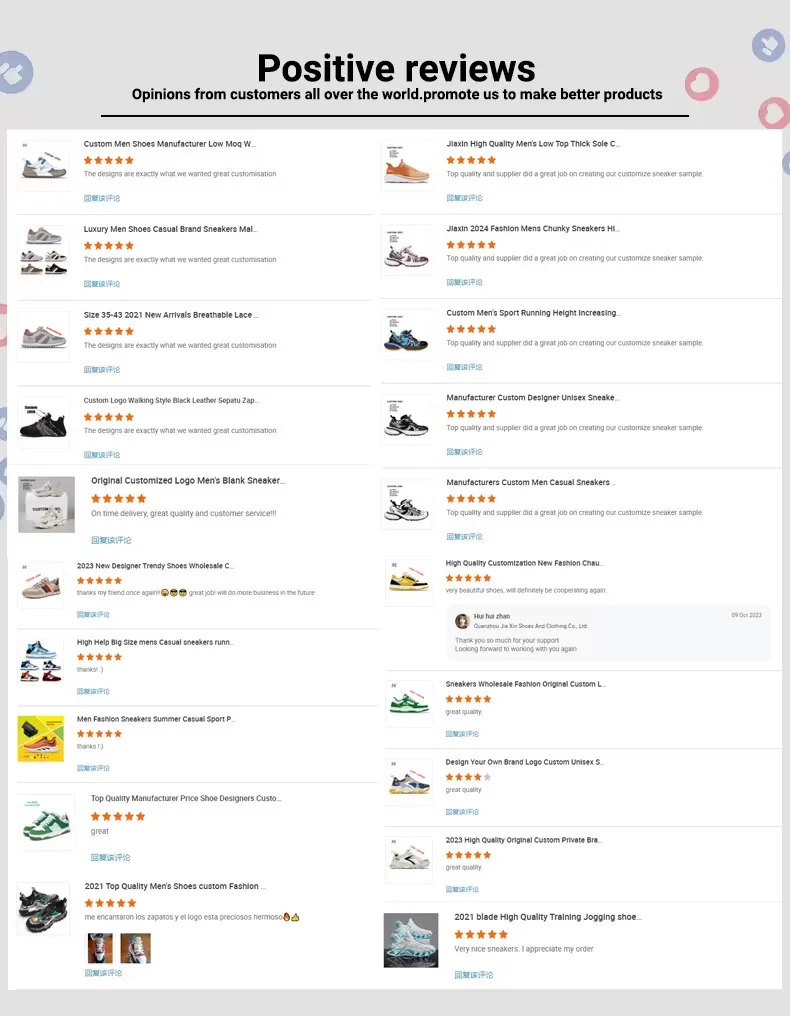The image size is (790, 1016).
Task: Click the reply link under the 2023 High Quality Original Custom Private review
Action: coord(463,889)
